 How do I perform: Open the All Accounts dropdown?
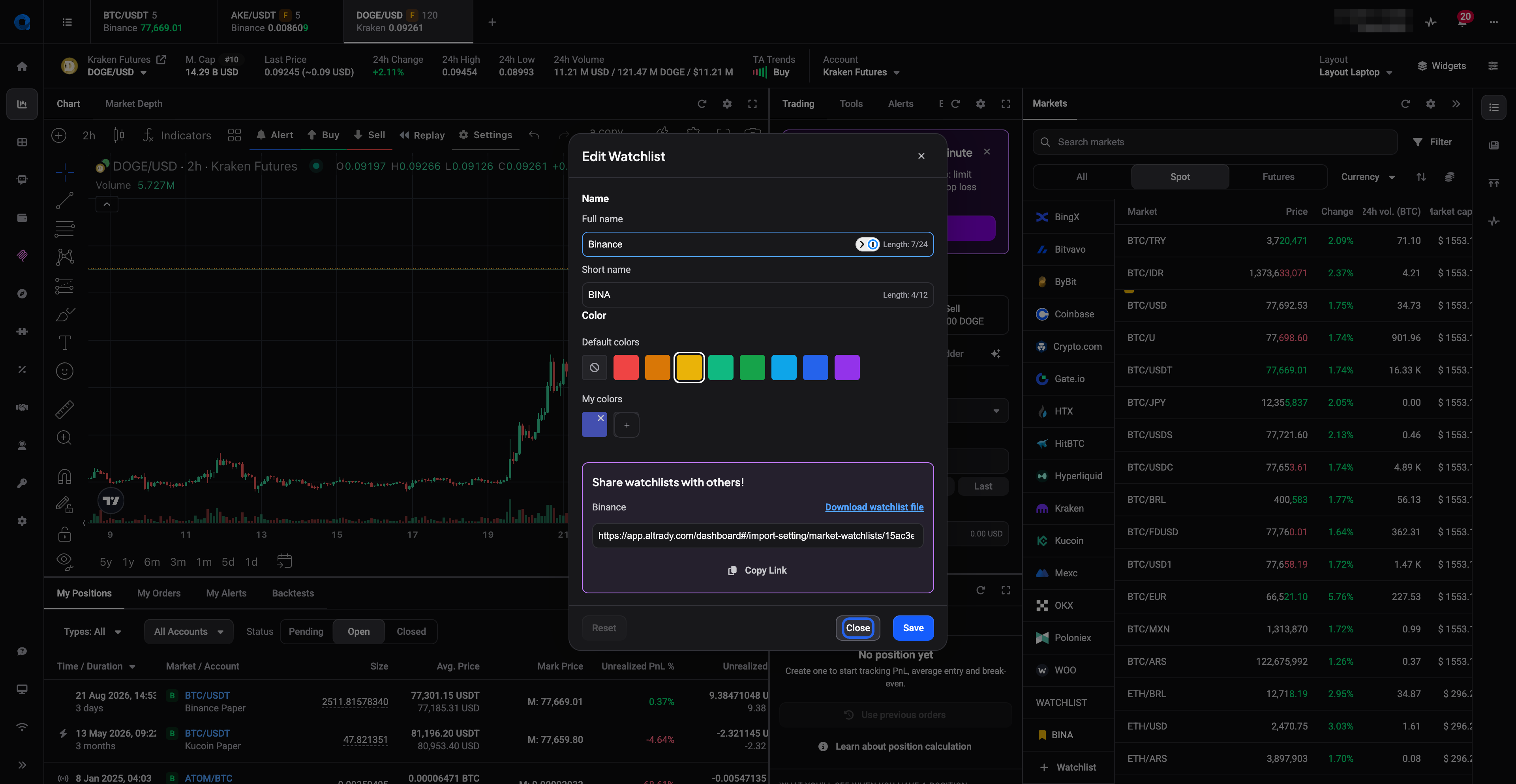pyautogui.click(x=188, y=631)
